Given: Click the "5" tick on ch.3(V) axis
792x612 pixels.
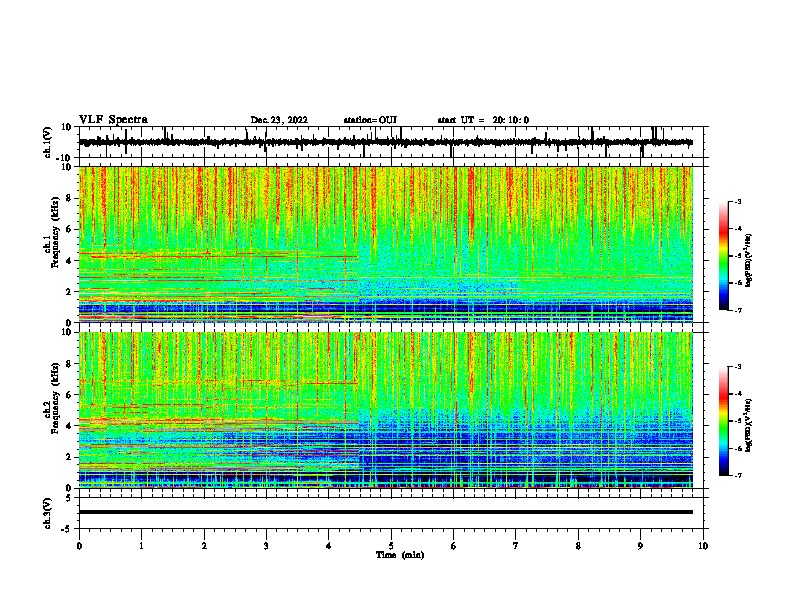Looking at the screenshot, I should pyautogui.click(x=69, y=498).
